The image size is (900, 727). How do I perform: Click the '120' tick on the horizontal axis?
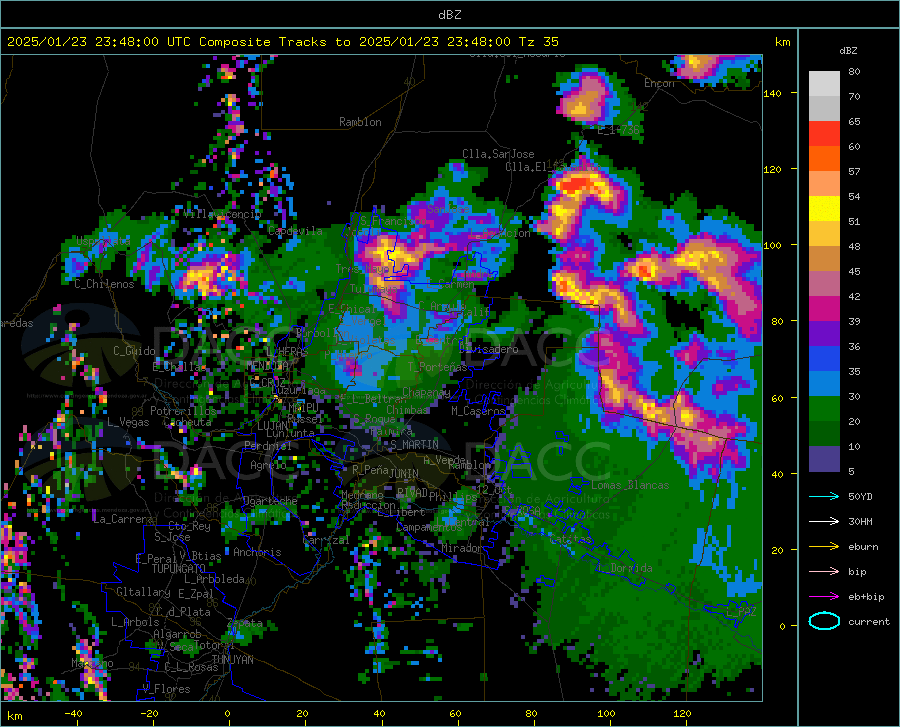click(x=682, y=713)
